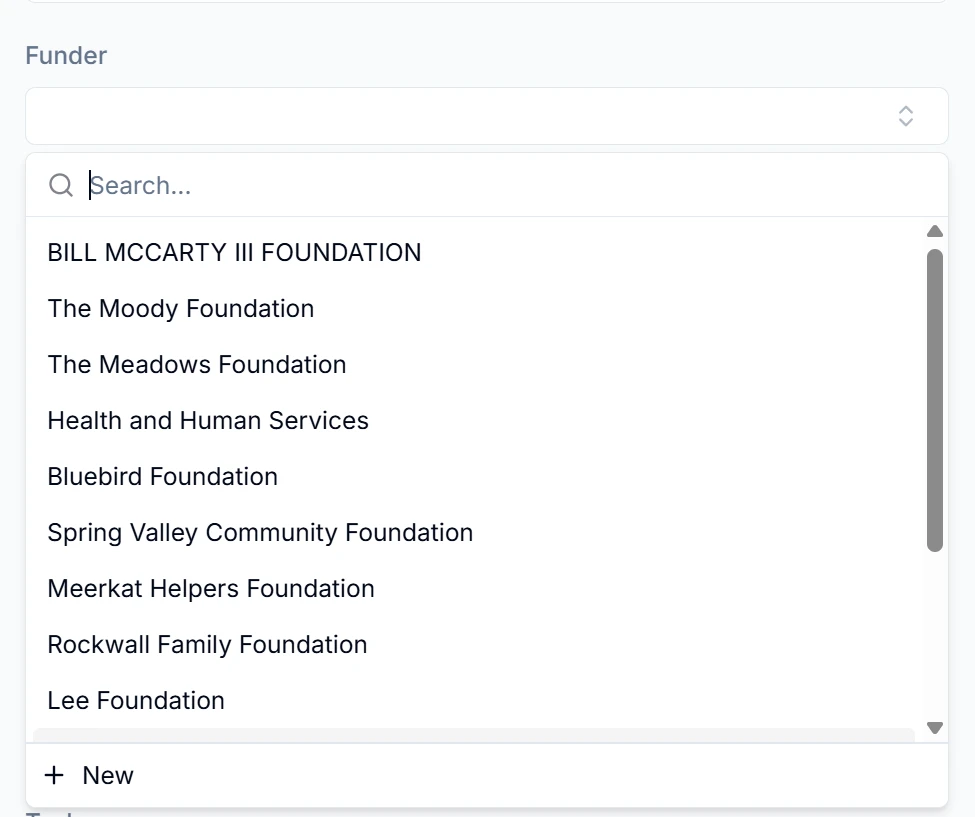Choose Rockwall Family Foundation
This screenshot has width=975, height=817.
pos(207,645)
